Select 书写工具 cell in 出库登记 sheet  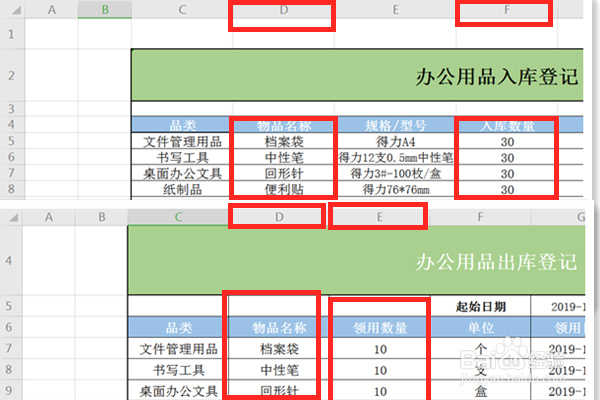pos(178,370)
